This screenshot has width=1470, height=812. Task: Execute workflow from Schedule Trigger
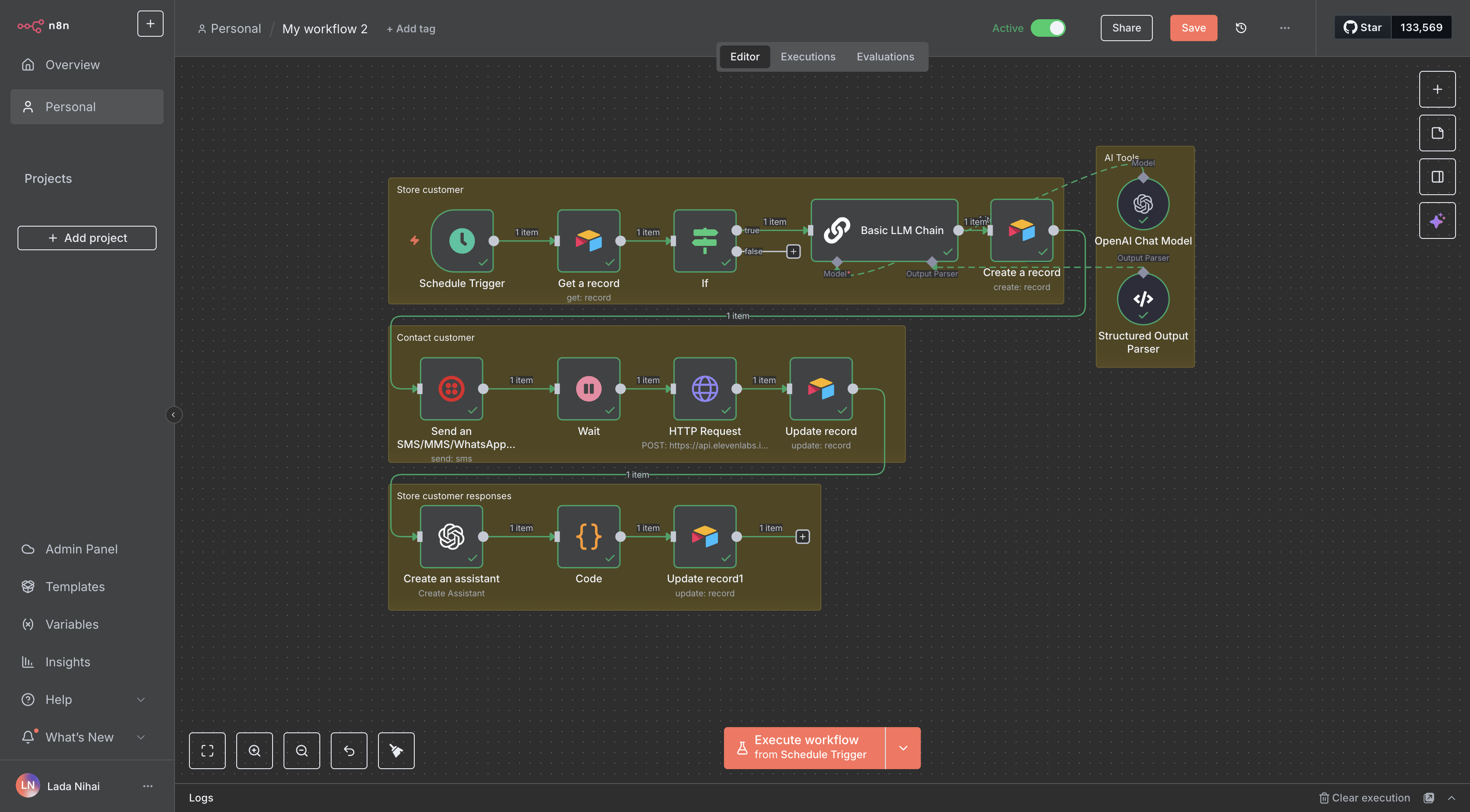pyautogui.click(x=805, y=748)
